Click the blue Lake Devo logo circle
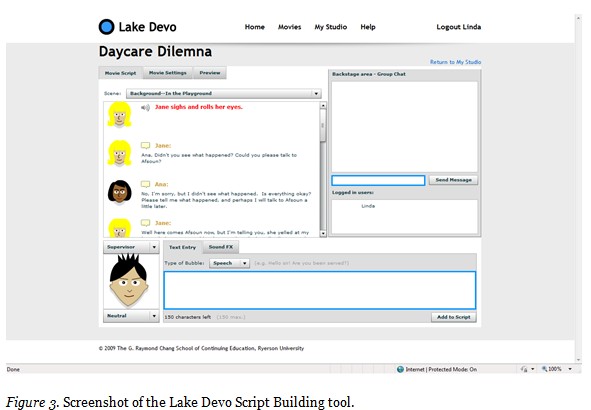Image resolution: width=591 pixels, height=410 pixels. click(x=106, y=27)
